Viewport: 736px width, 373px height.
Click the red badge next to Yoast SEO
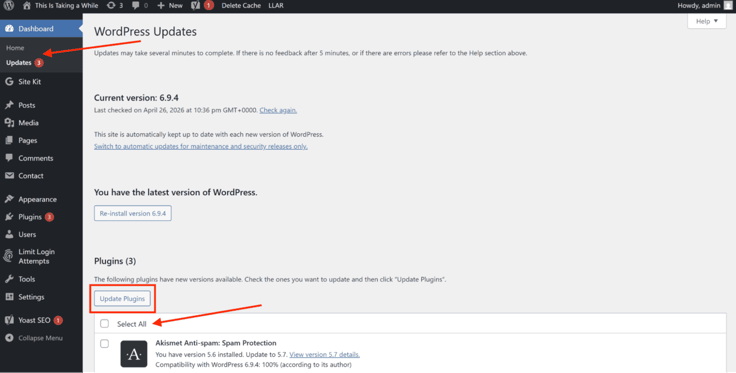tap(58, 320)
